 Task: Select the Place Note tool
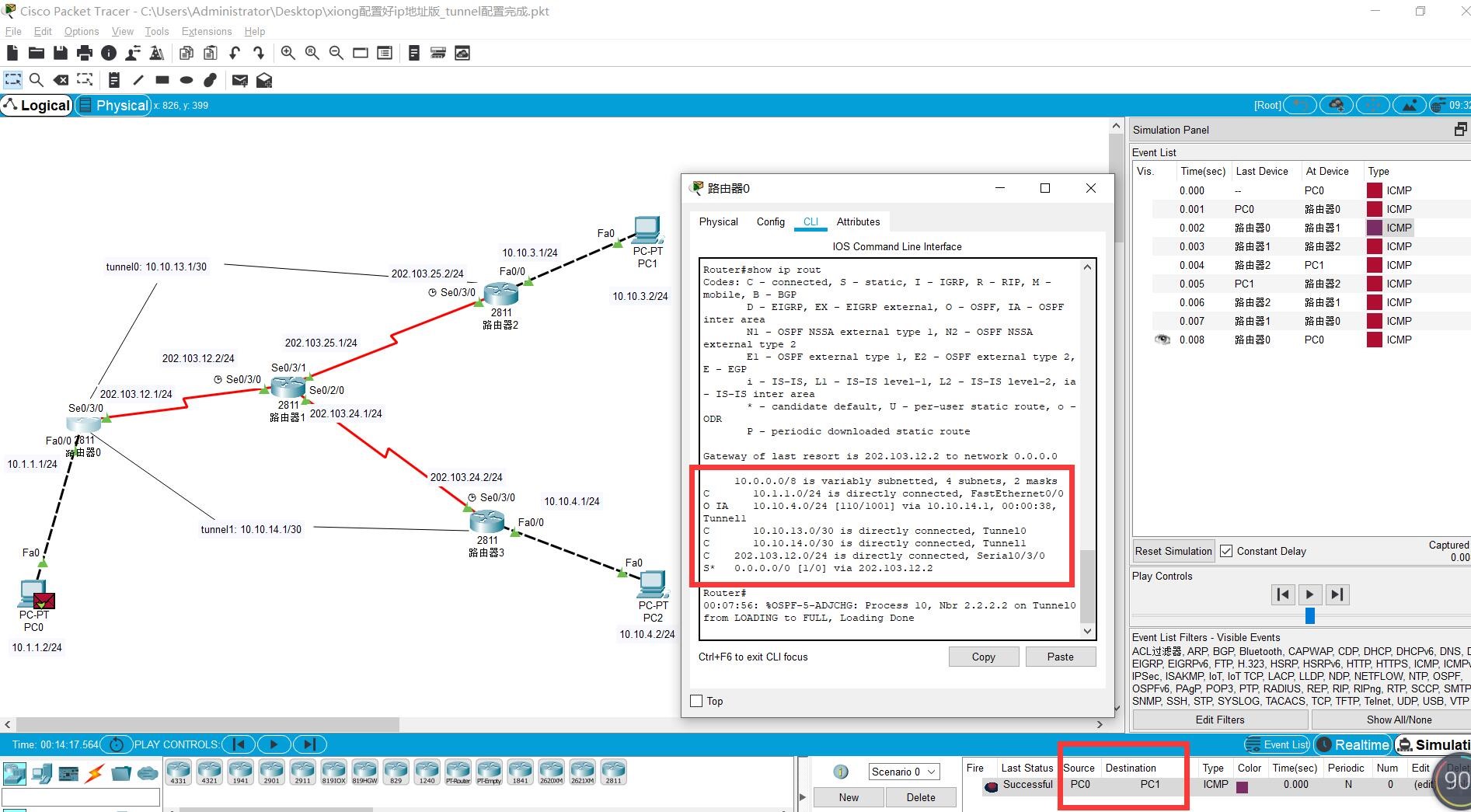(114, 79)
